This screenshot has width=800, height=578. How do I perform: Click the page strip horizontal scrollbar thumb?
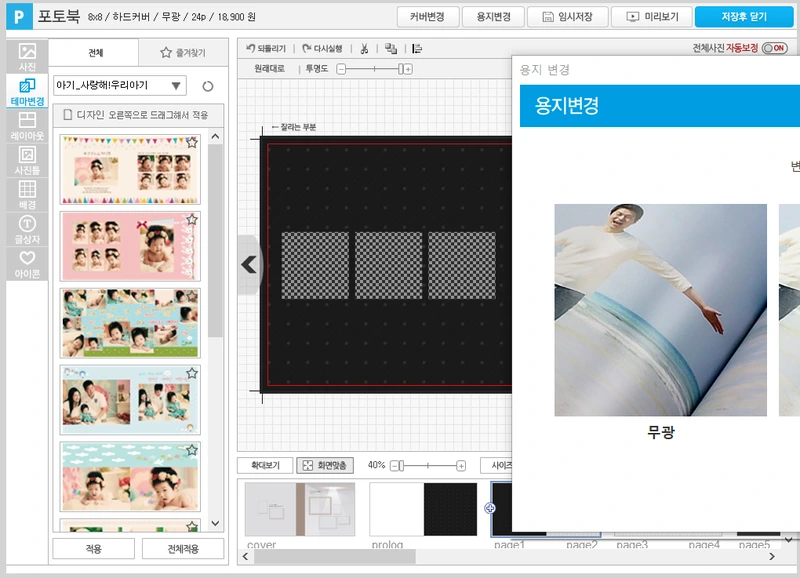point(335,557)
